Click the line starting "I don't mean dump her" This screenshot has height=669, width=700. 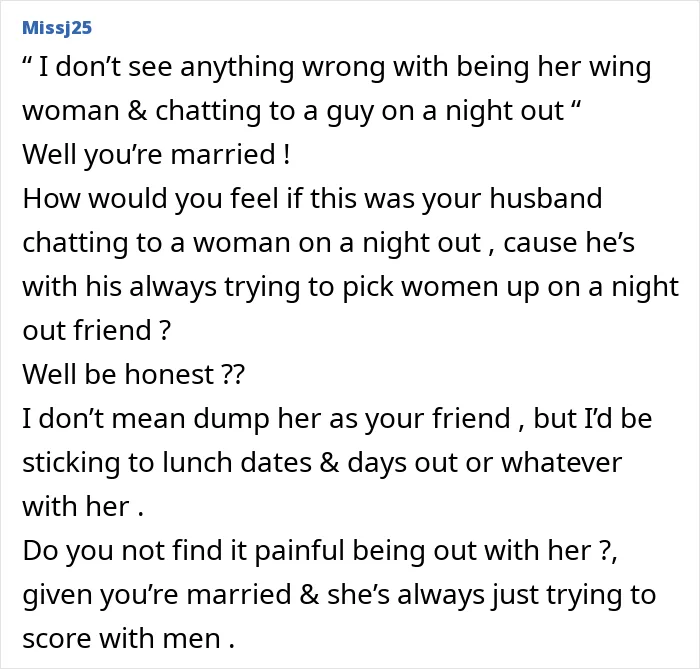(x=338, y=419)
